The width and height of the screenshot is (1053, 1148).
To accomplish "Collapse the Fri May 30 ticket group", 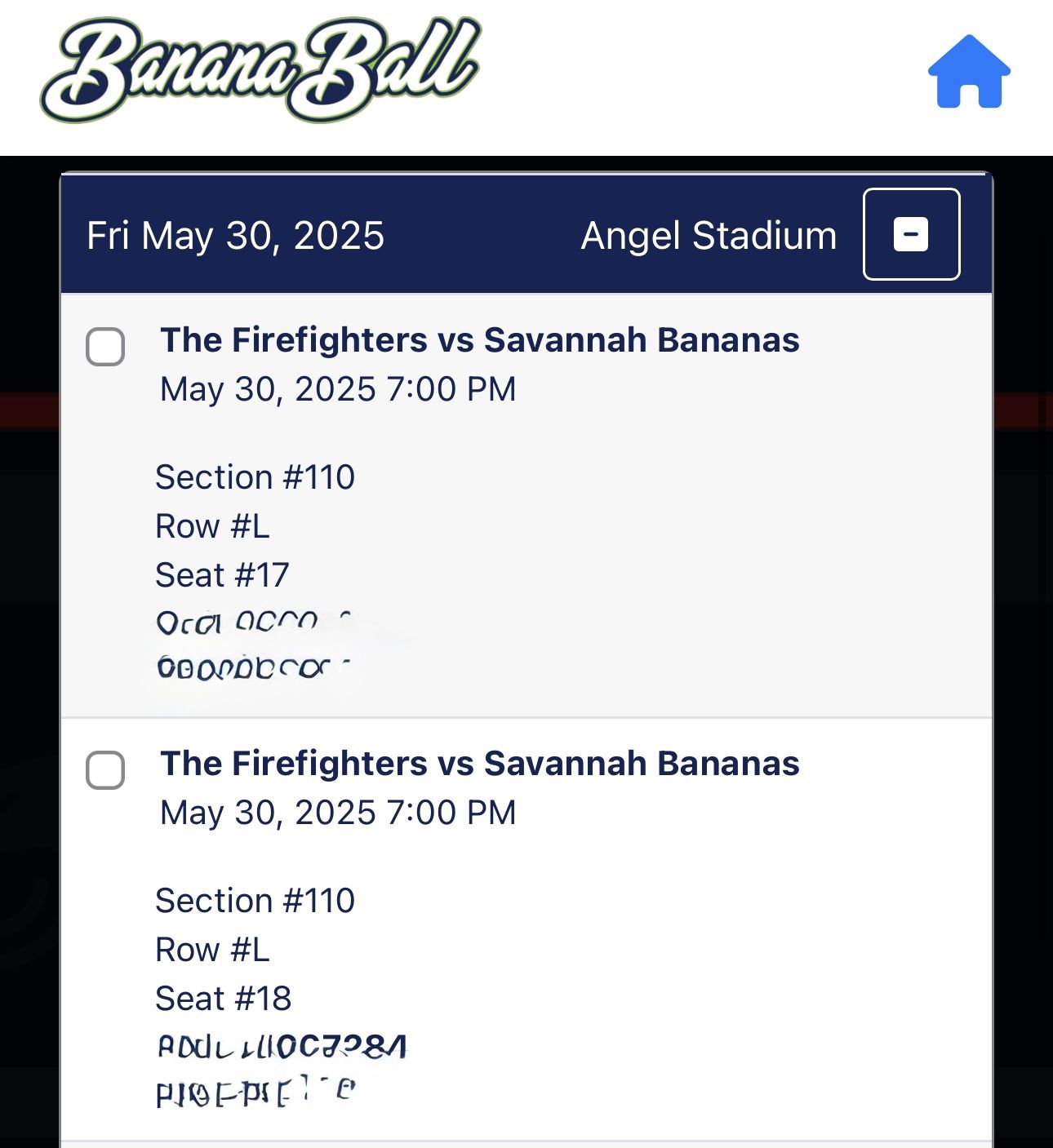I will (911, 234).
